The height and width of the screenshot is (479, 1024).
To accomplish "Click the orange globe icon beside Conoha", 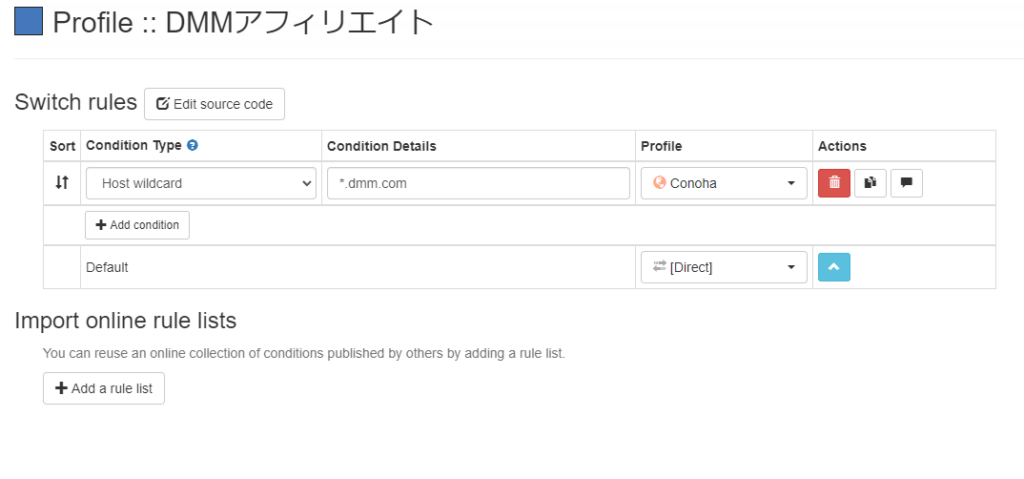I will coord(660,183).
